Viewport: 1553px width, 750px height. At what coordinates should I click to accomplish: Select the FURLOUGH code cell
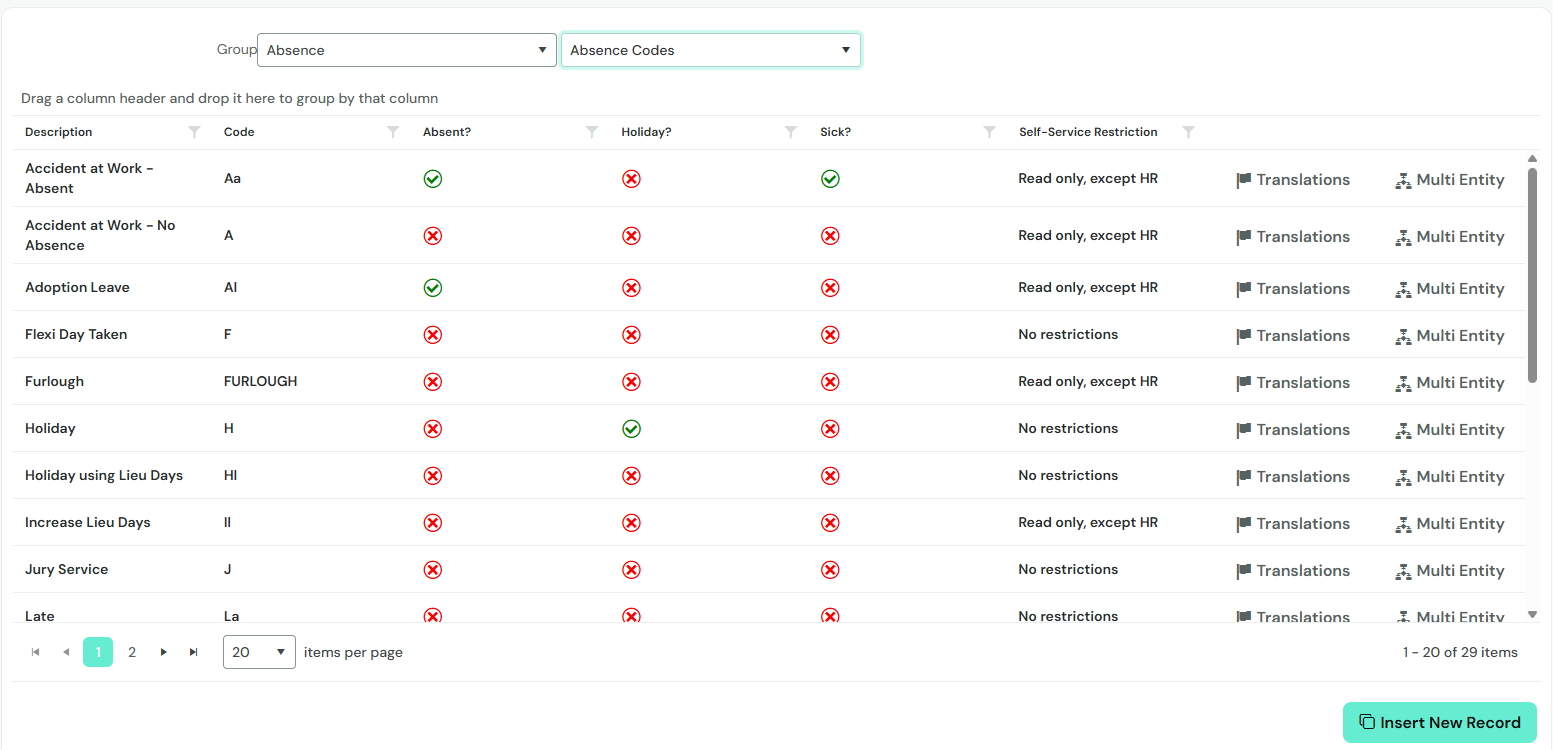261,382
